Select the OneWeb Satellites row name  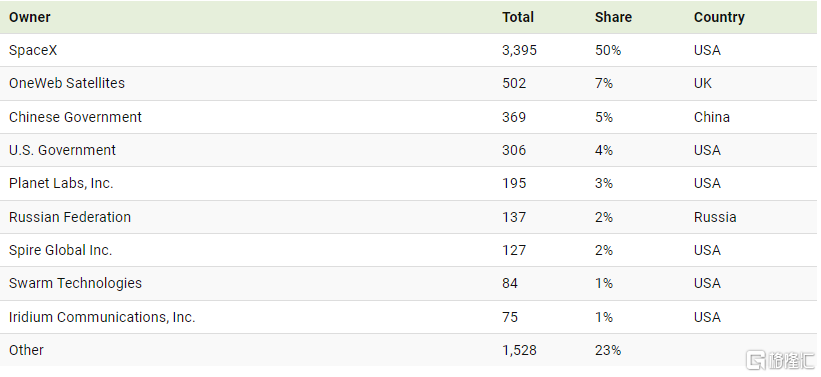66,83
